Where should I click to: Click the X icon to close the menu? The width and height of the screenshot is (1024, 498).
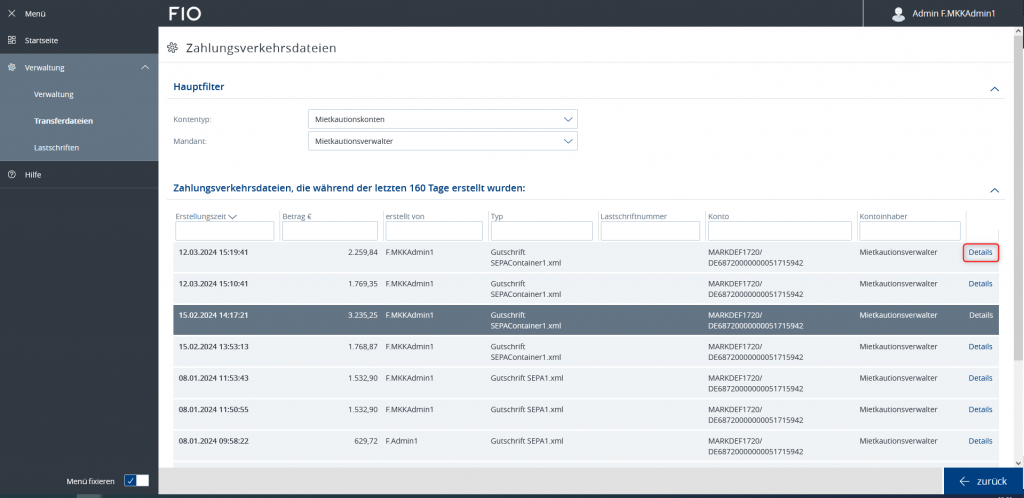pos(12,13)
